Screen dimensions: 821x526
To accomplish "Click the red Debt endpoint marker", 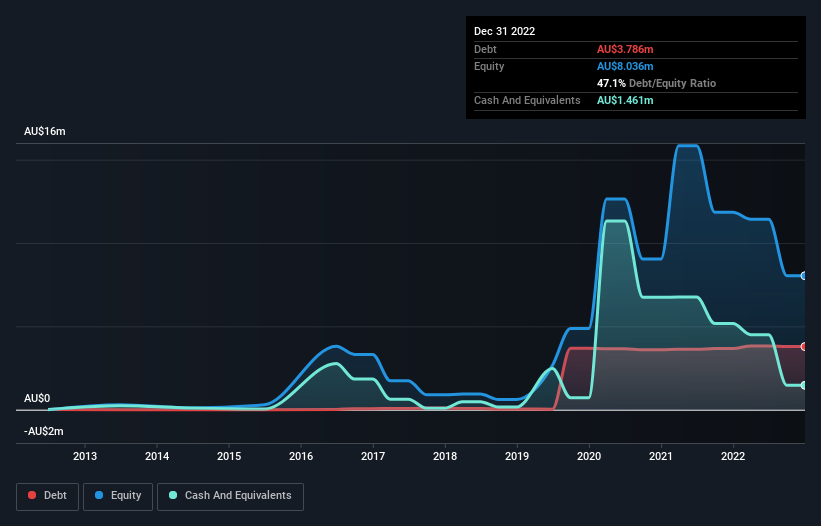I will (804, 346).
